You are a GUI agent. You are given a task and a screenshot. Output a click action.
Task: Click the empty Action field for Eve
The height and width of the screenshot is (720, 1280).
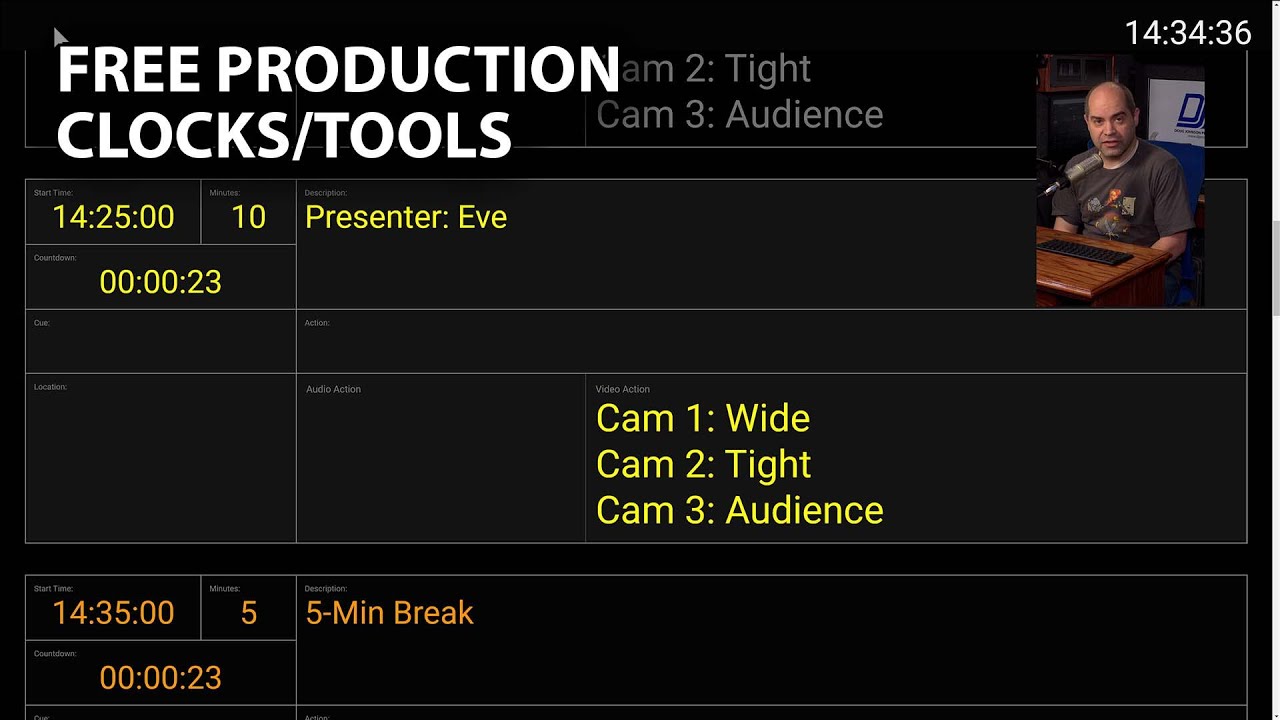coord(771,341)
